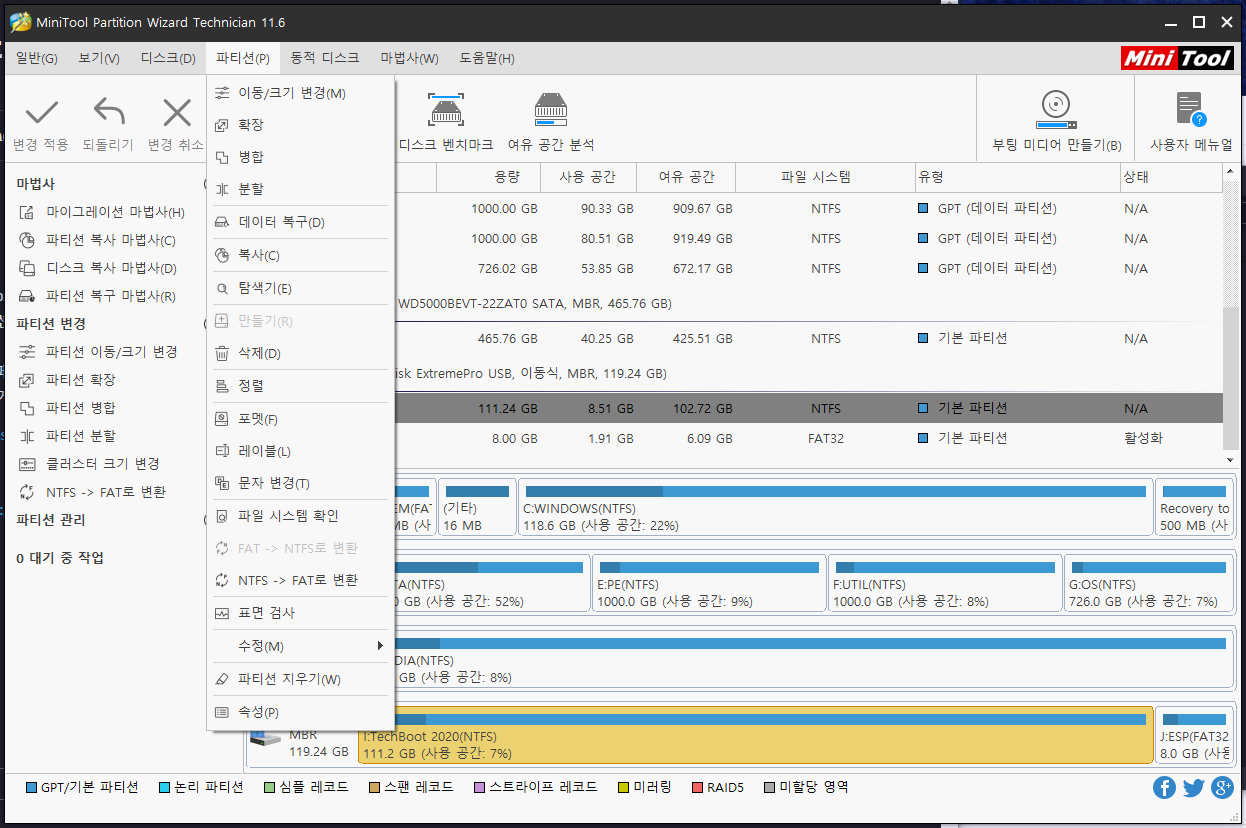Select the 465.76 GB NTFS partition row

(808, 339)
